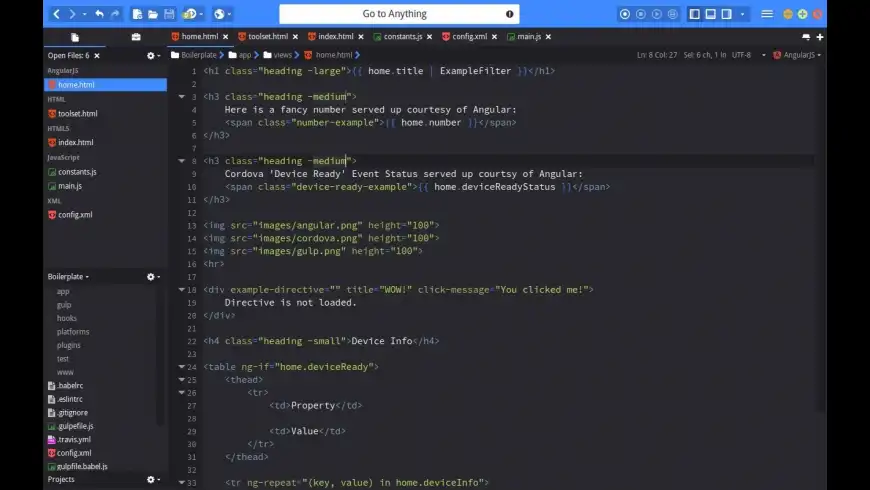Open the recent files dropdown arrow

(201, 14)
